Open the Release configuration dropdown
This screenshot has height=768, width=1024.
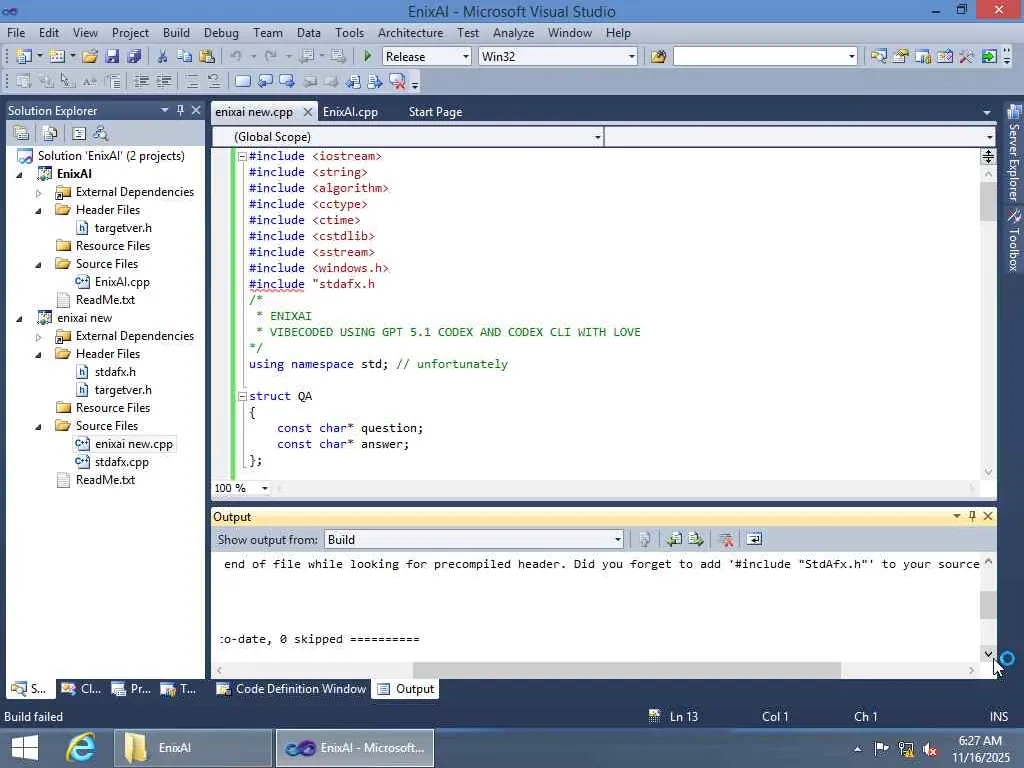[x=465, y=57]
